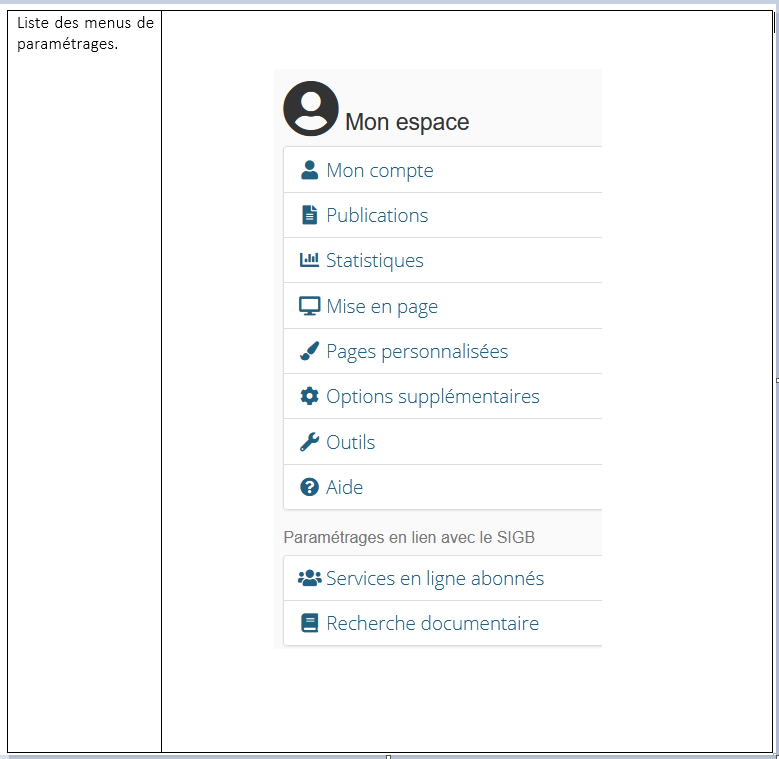
Task: Click the Paramétrages en lien avec le SIGB heading
Action: 409,537
